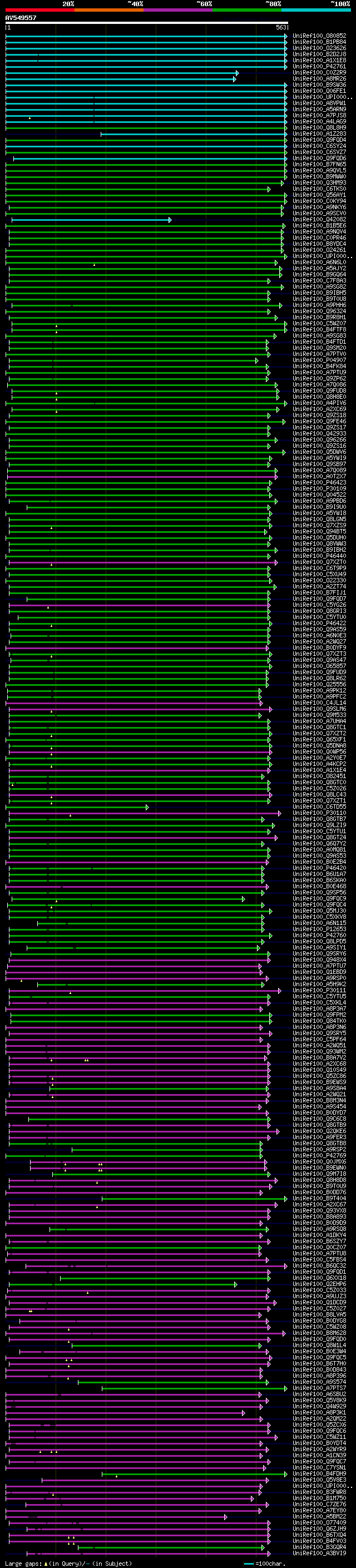Click the purple ~60% identity legend segment

coord(179,10)
